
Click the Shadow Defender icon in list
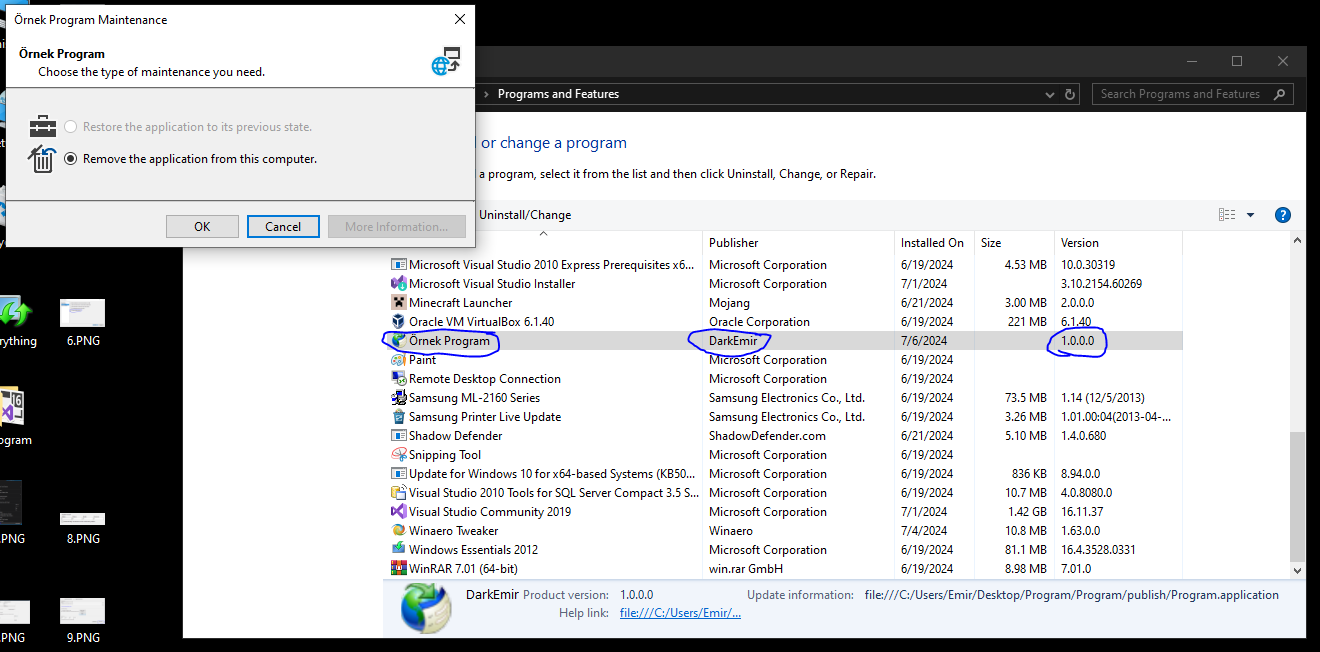pos(399,436)
